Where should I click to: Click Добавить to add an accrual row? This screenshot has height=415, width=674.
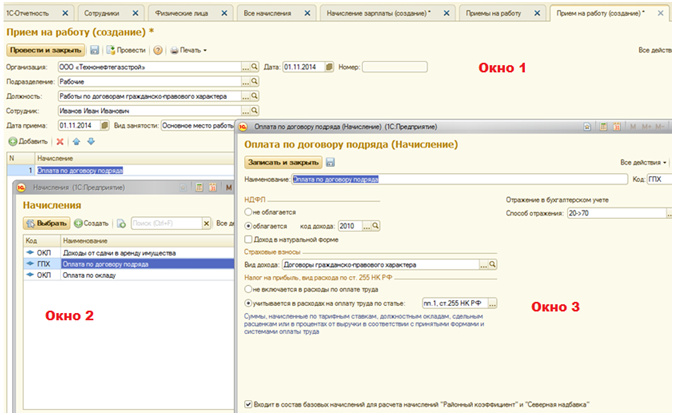(28, 141)
